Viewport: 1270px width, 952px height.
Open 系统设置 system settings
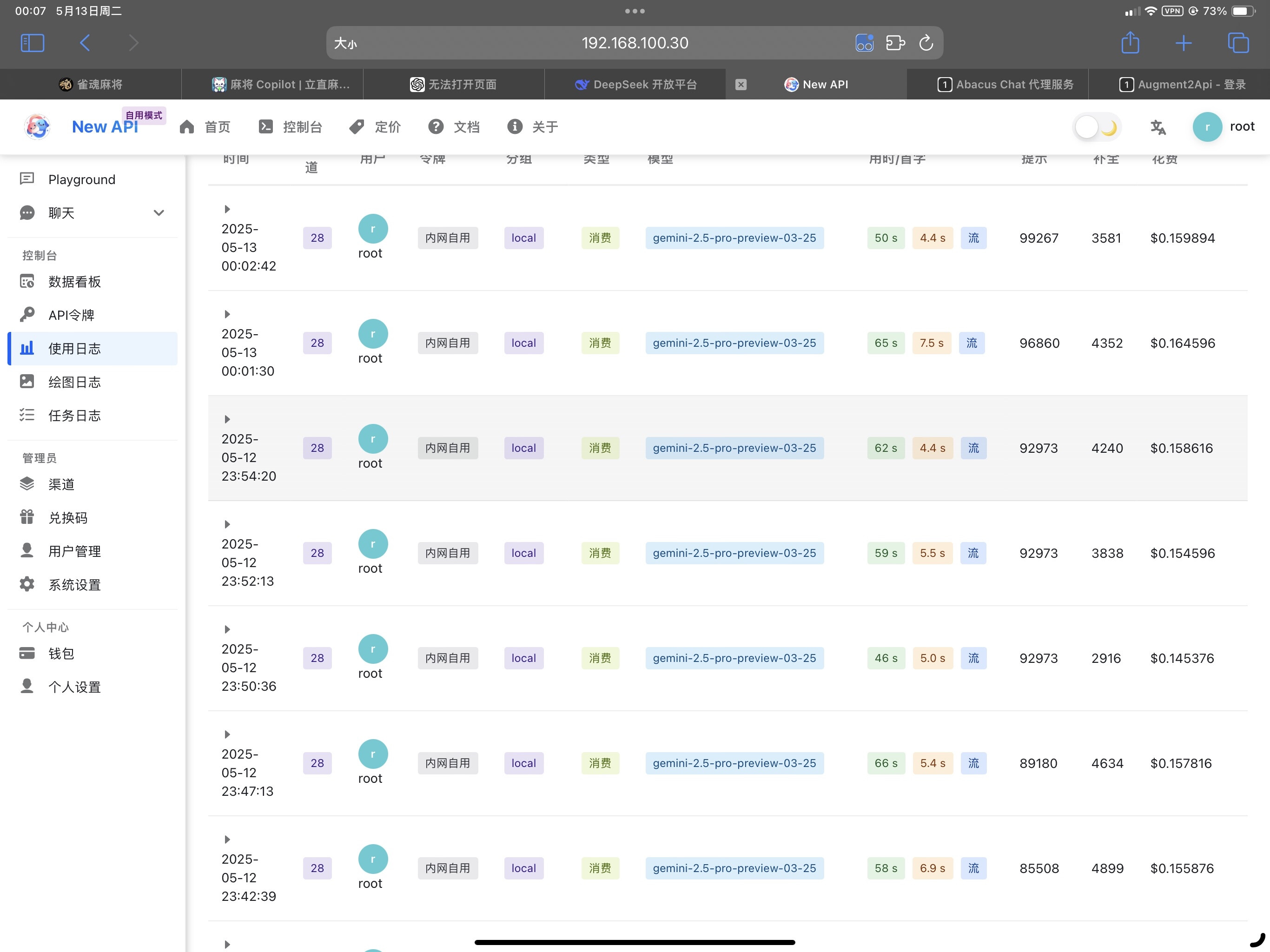[x=74, y=584]
